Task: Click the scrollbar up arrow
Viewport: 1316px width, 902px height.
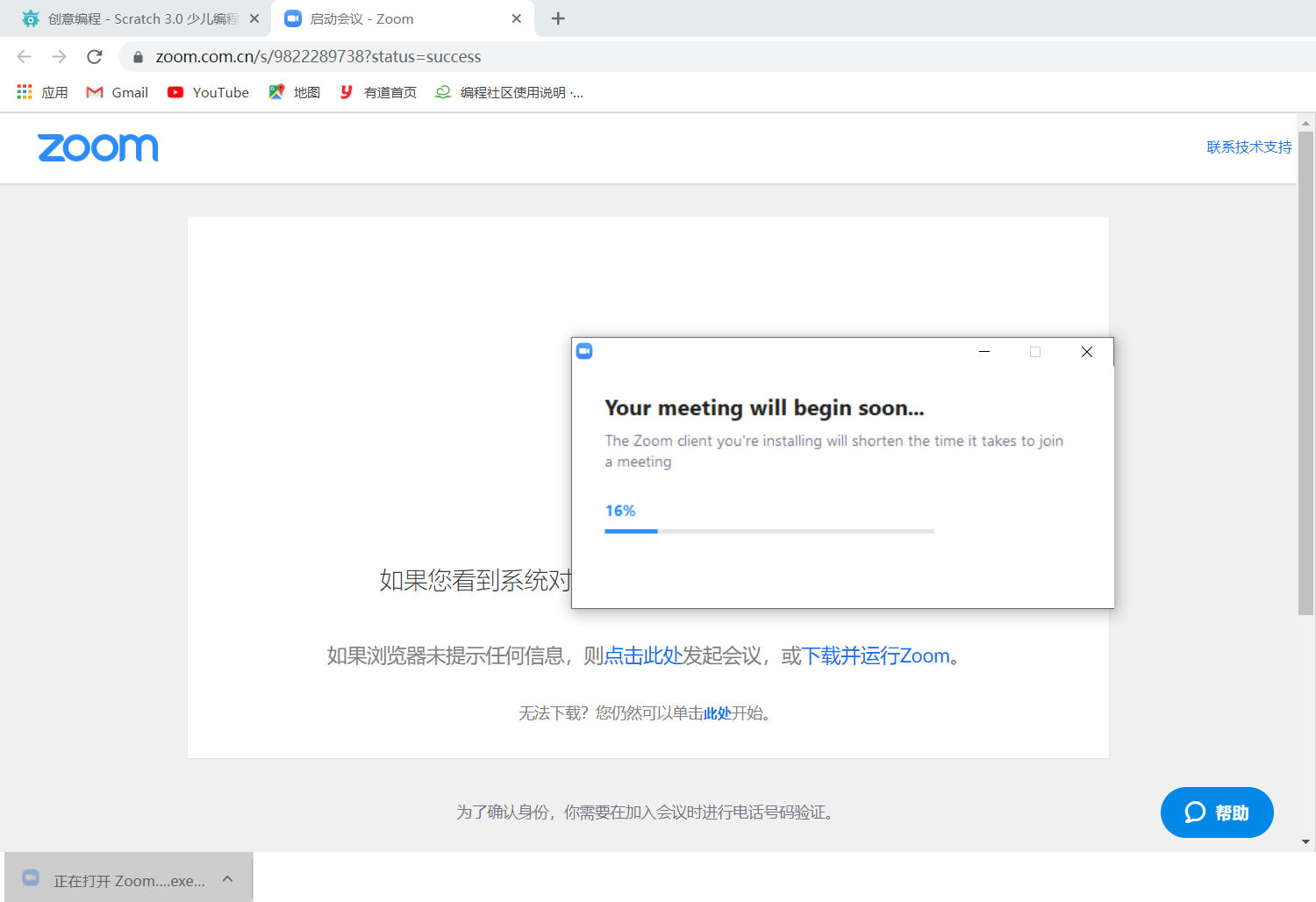Action: pos(1305,123)
